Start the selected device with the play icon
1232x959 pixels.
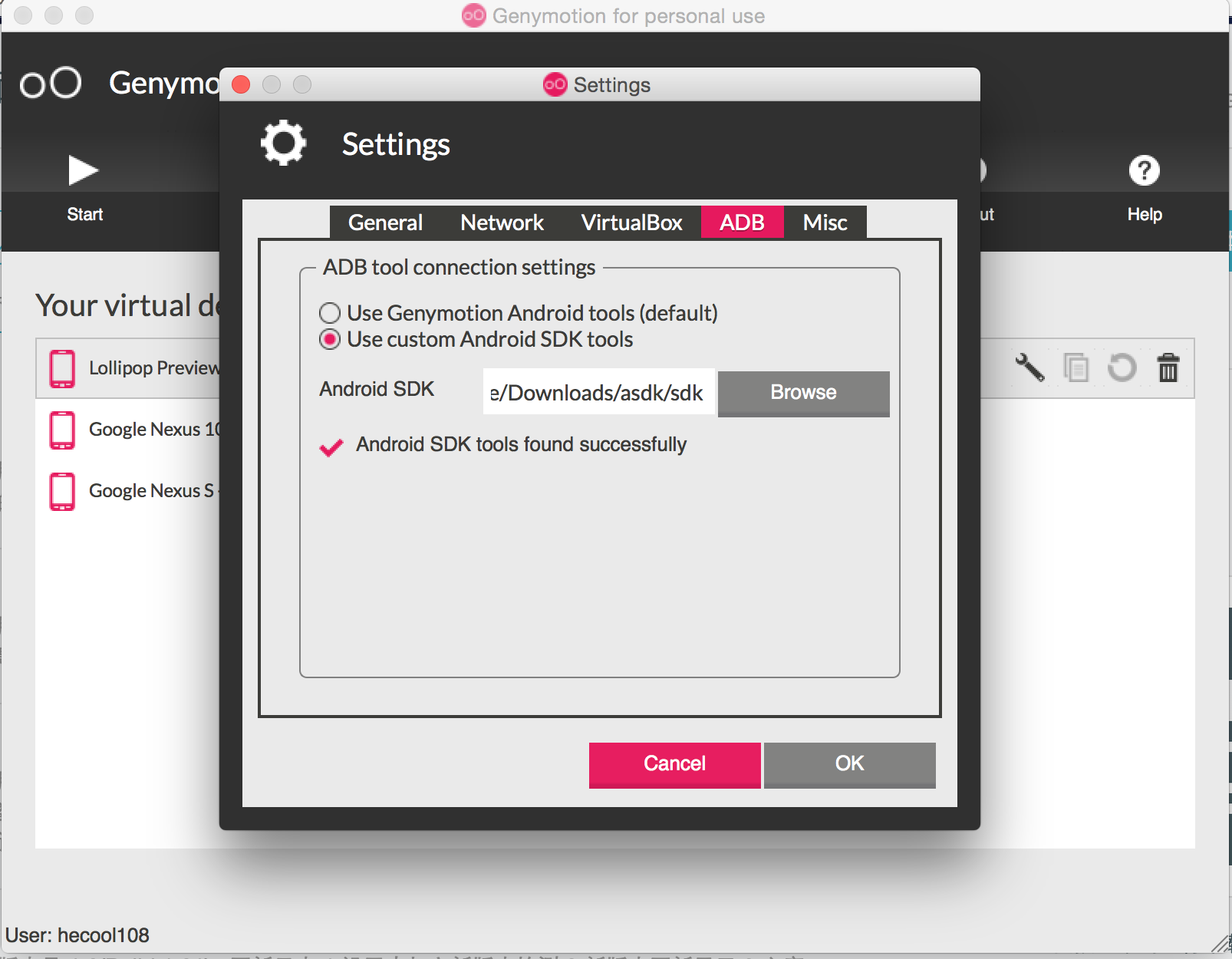(84, 170)
